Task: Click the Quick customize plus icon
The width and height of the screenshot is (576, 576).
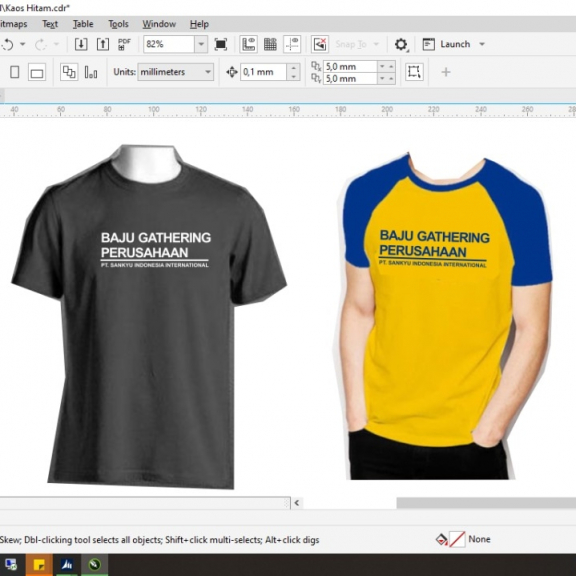Action: (x=446, y=72)
